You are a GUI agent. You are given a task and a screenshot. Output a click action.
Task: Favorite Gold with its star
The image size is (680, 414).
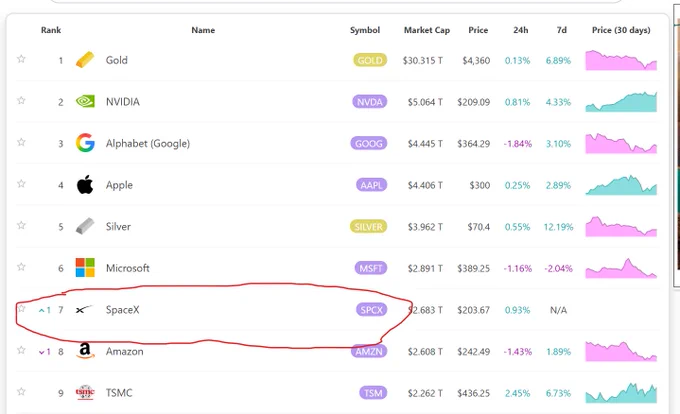[21, 59]
